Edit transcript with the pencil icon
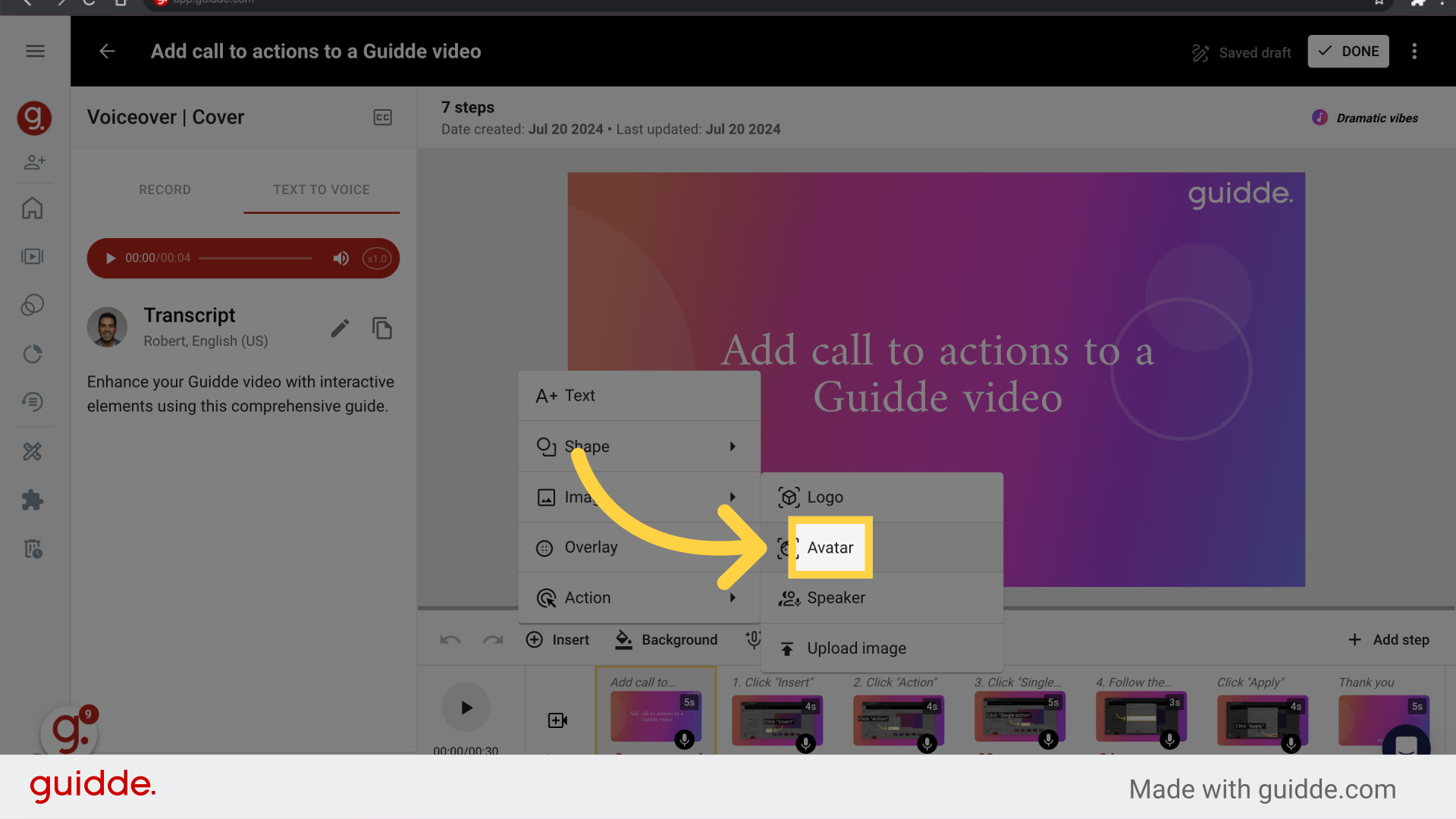The width and height of the screenshot is (1456, 819). 340,328
